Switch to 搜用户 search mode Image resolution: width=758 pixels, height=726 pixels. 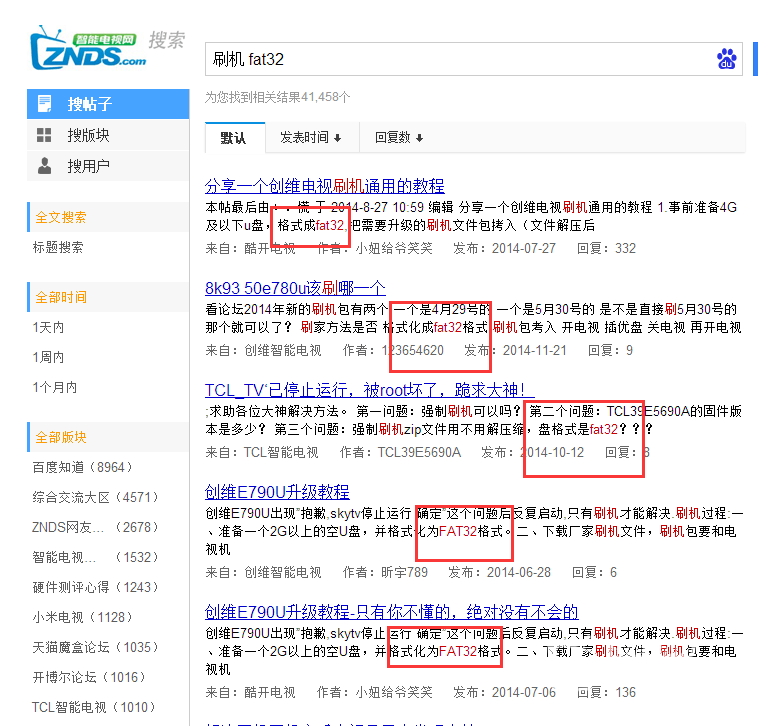[108, 166]
